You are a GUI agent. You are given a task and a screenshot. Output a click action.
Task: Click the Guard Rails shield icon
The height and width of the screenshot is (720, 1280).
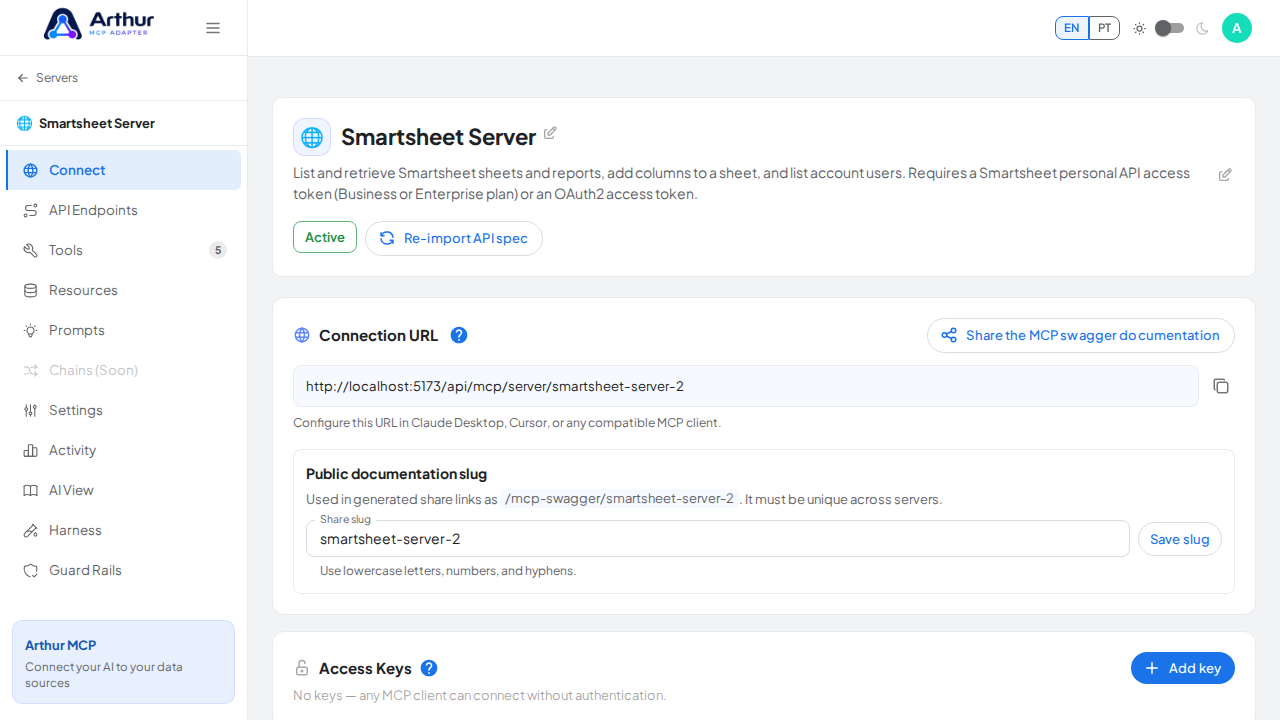point(30,570)
